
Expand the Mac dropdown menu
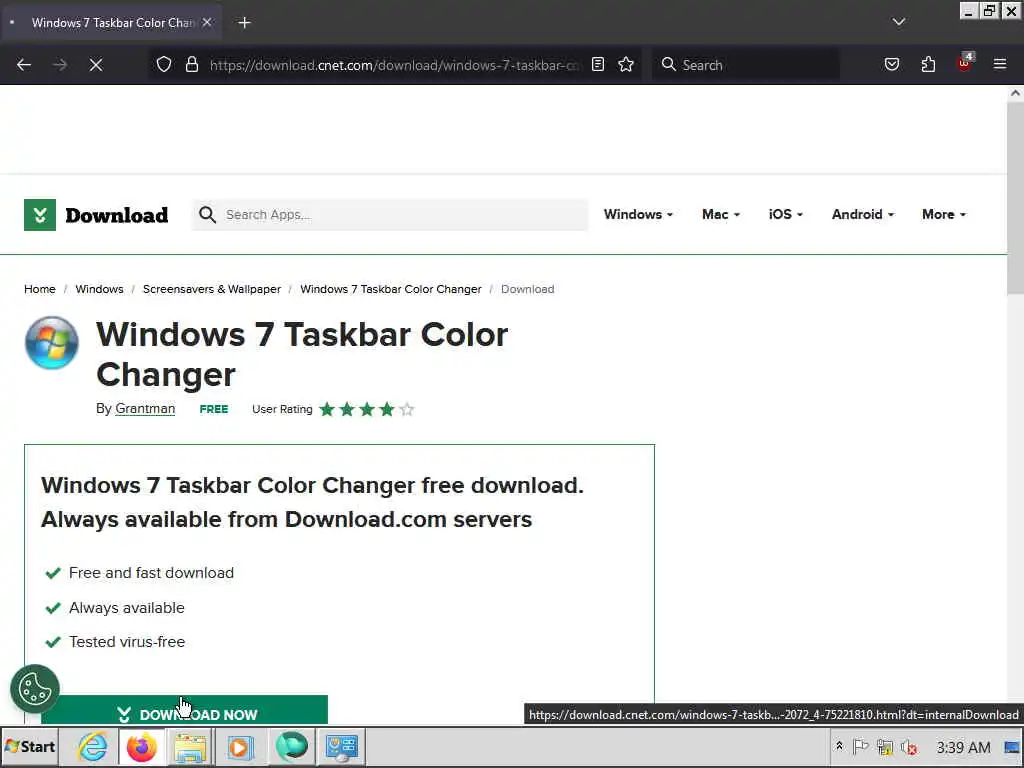pos(720,214)
